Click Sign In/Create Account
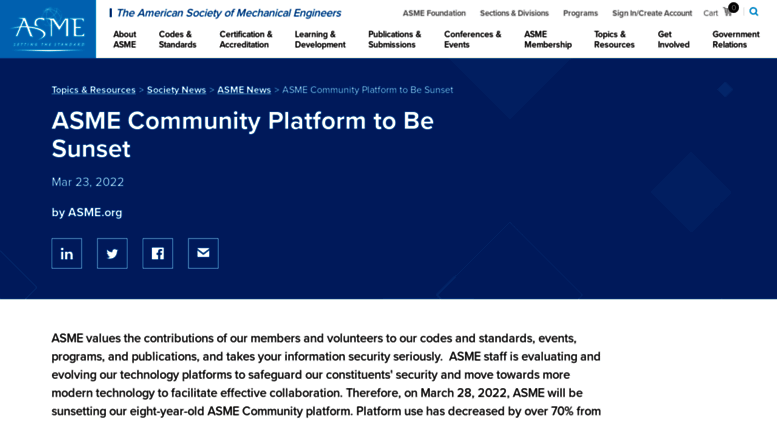The image size is (777, 423). click(x=652, y=13)
